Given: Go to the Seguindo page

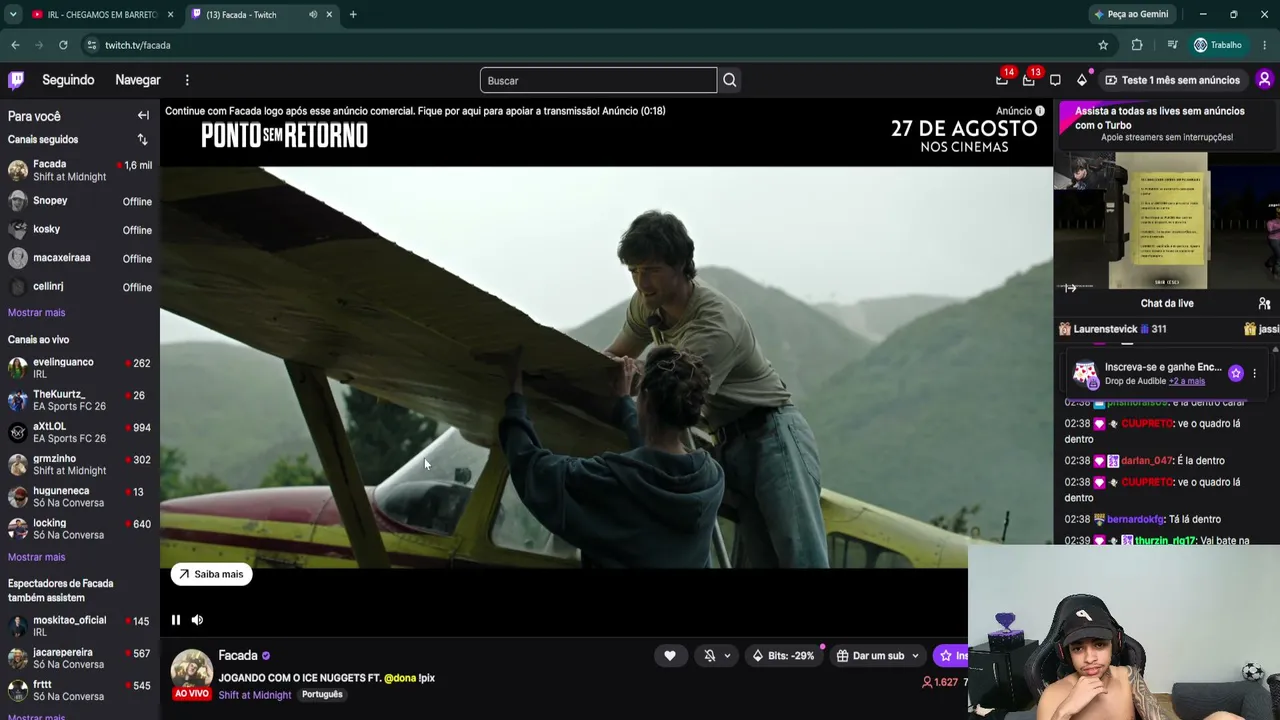Looking at the screenshot, I should [68, 80].
